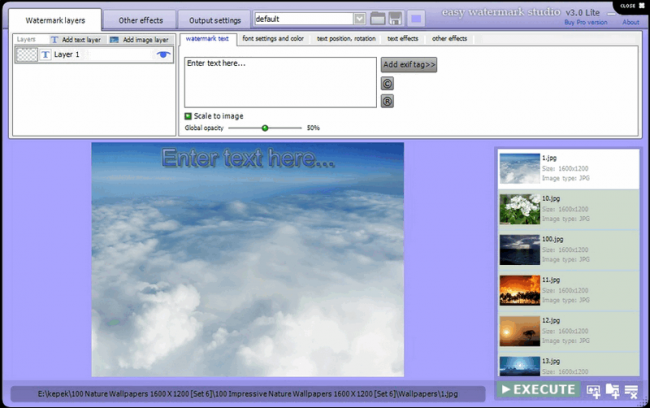Insert the registered ® symbol

(x=387, y=101)
